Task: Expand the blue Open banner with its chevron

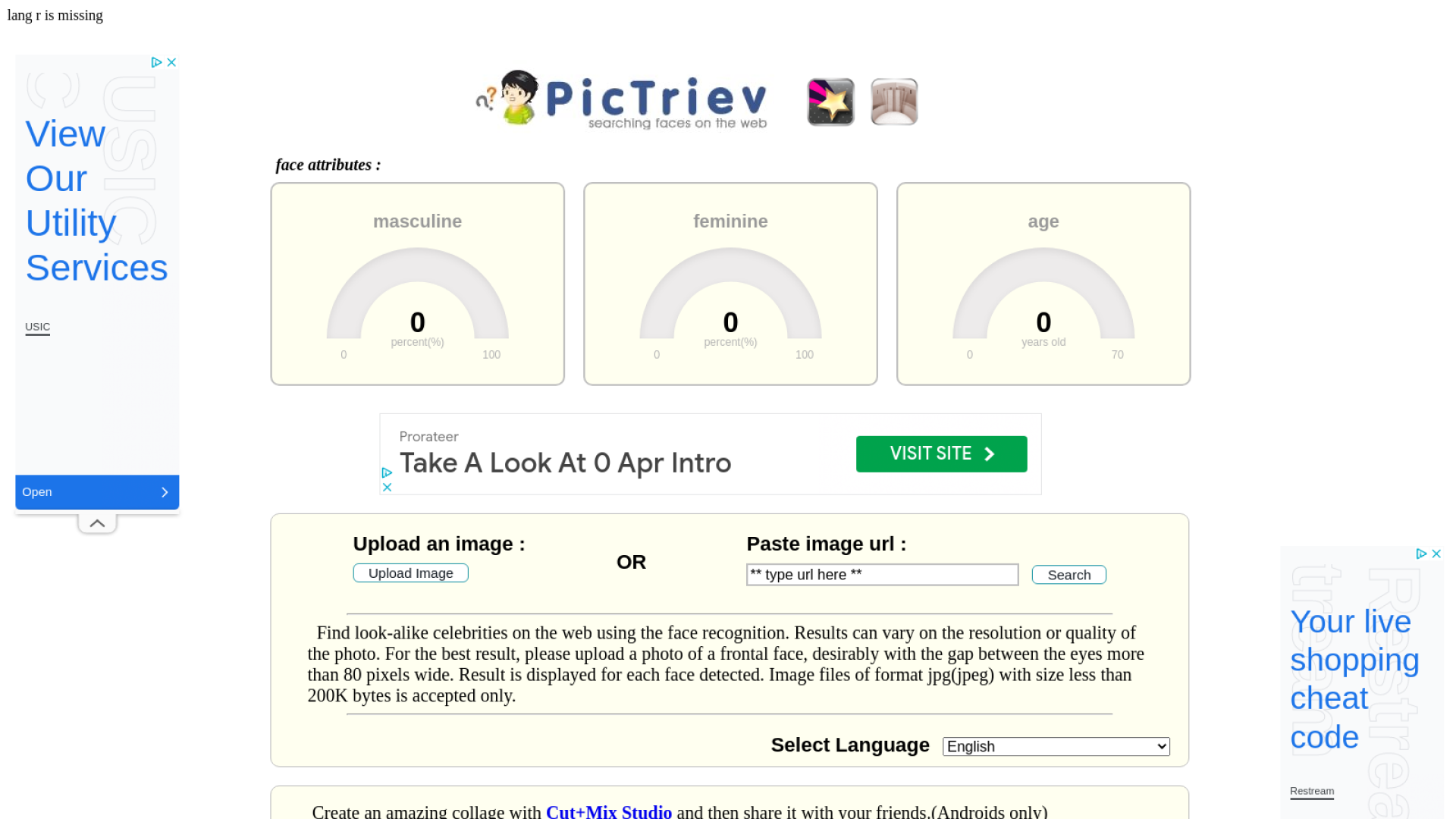Action: 165,492
